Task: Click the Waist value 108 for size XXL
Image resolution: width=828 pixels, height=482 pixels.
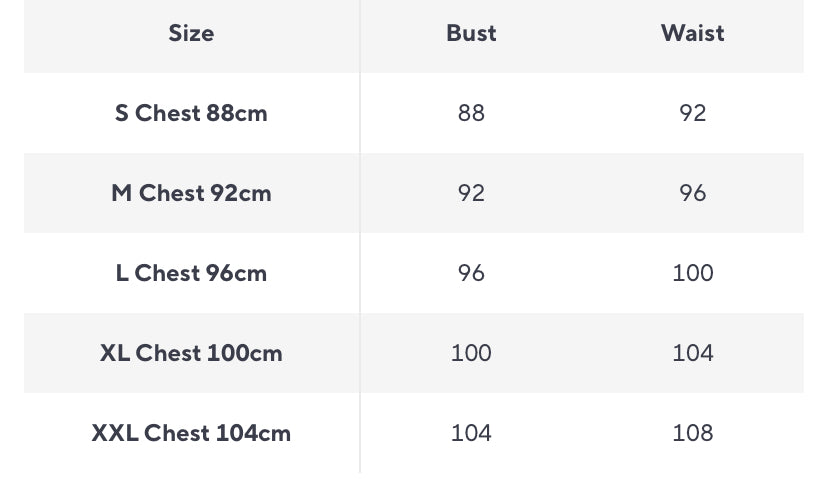Action: pos(692,433)
